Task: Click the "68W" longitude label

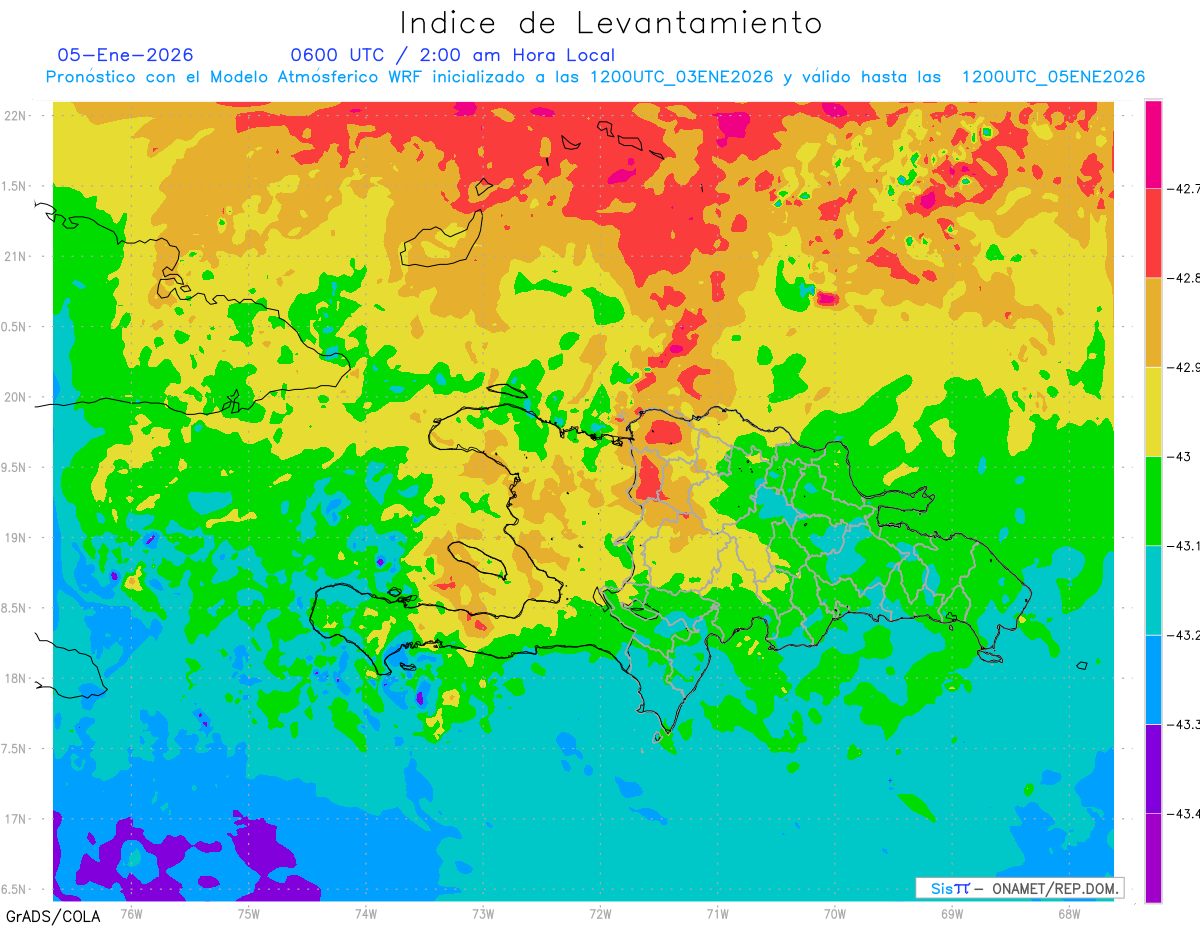Action: click(1069, 914)
